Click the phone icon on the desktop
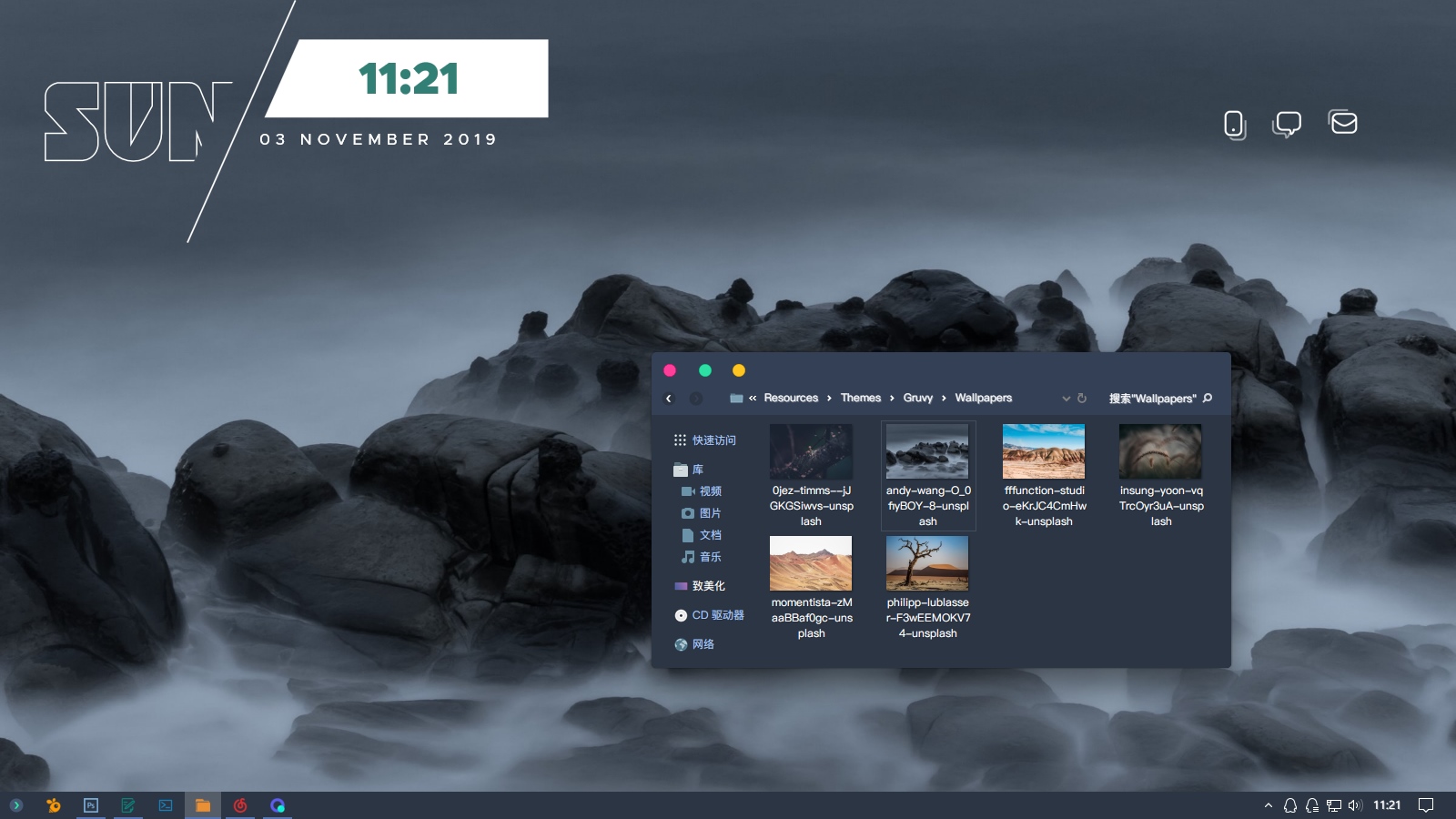Screen dimensions: 1456x819 (x=1234, y=124)
